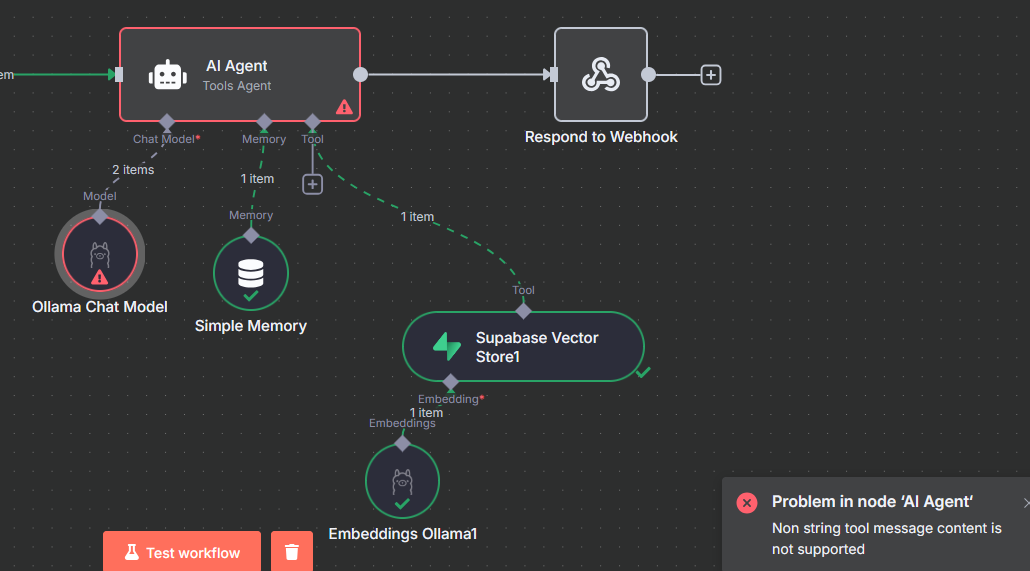Delete executions with the trash icon button
The width and height of the screenshot is (1030, 571).
pos(292,551)
